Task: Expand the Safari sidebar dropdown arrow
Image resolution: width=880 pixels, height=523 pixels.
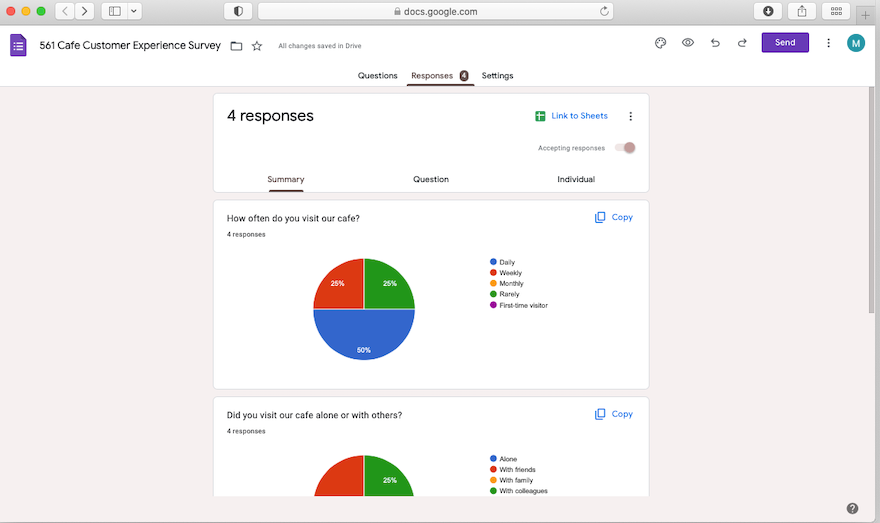Action: [134, 11]
